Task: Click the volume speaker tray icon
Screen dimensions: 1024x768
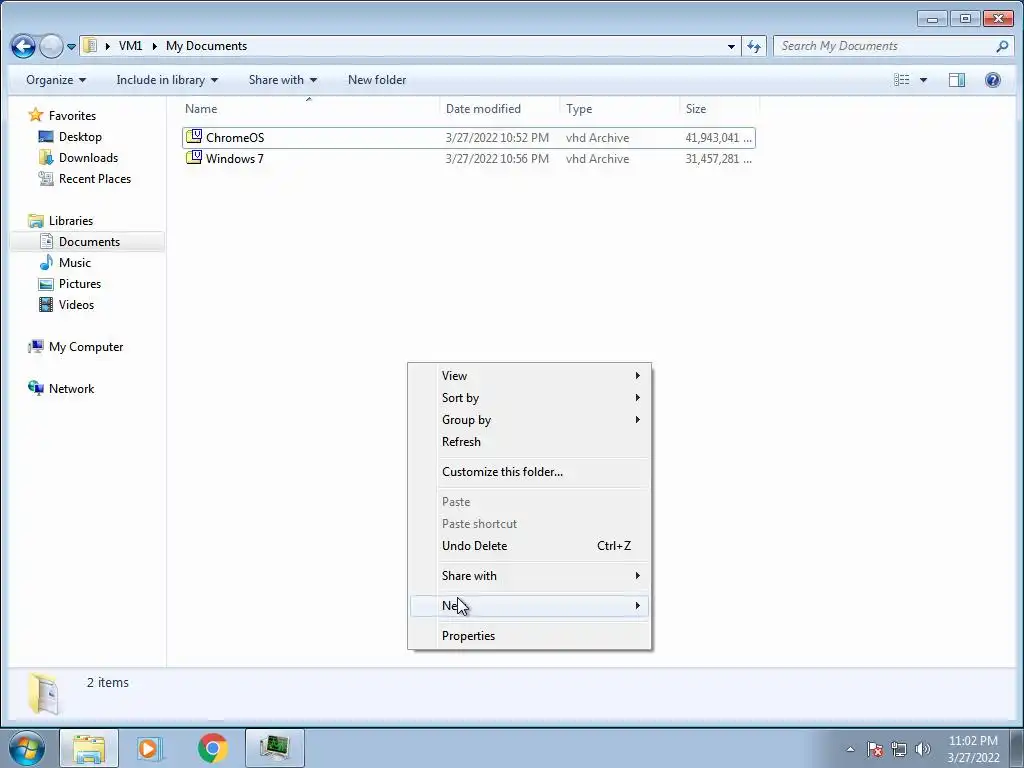Action: (x=923, y=749)
